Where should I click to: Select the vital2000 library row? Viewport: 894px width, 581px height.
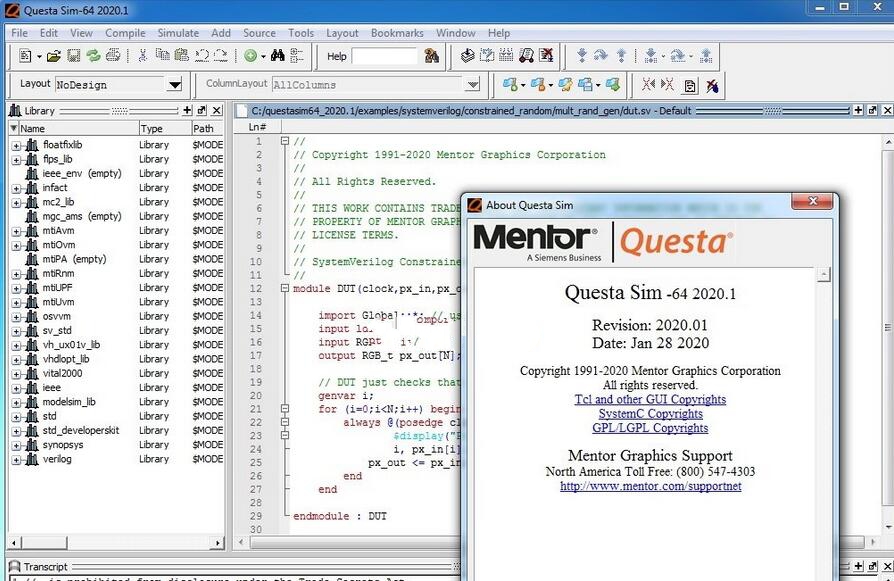click(116, 373)
